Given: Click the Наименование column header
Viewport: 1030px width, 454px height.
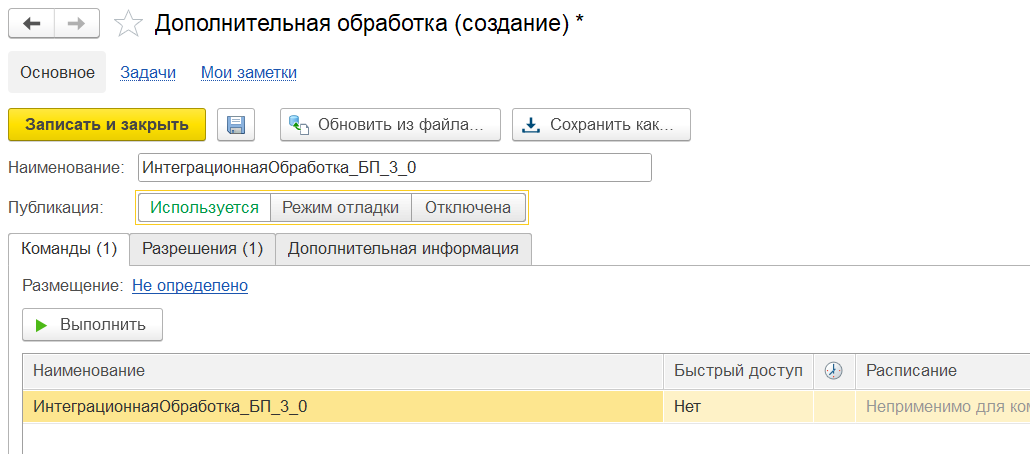Looking at the screenshot, I should tap(342, 371).
